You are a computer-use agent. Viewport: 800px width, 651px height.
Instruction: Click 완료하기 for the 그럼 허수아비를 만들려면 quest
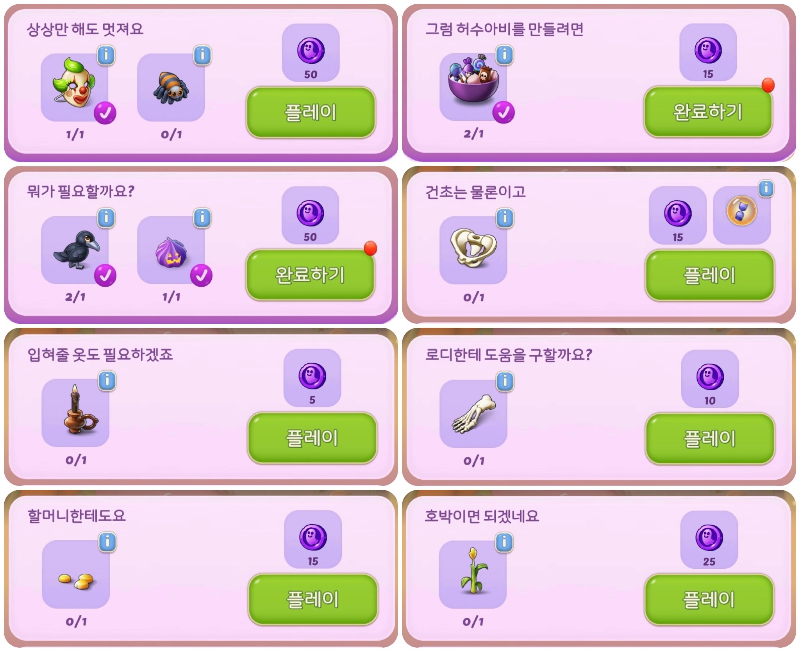[708, 111]
